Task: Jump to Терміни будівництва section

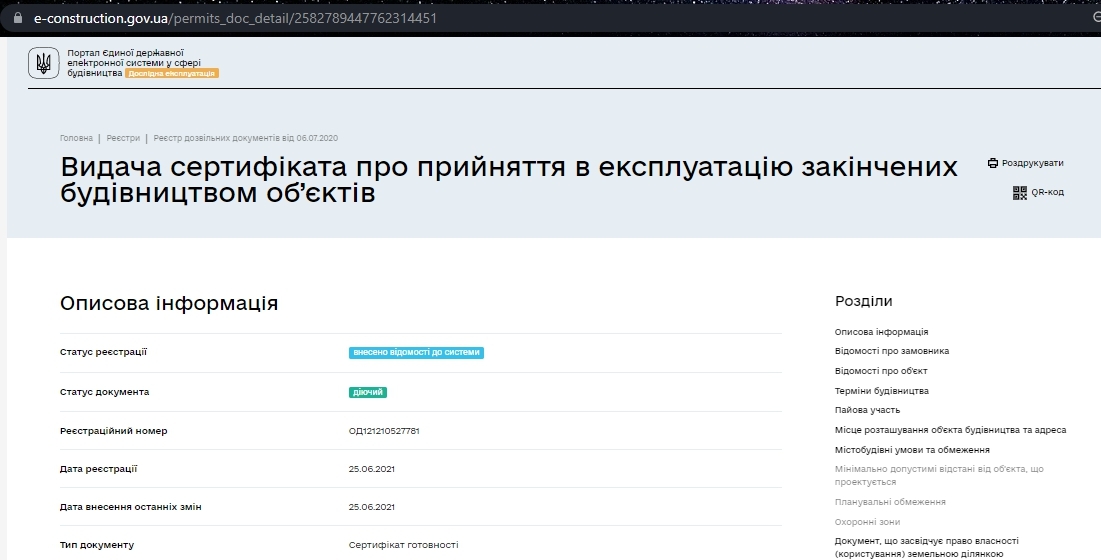Action: pyautogui.click(x=882, y=391)
